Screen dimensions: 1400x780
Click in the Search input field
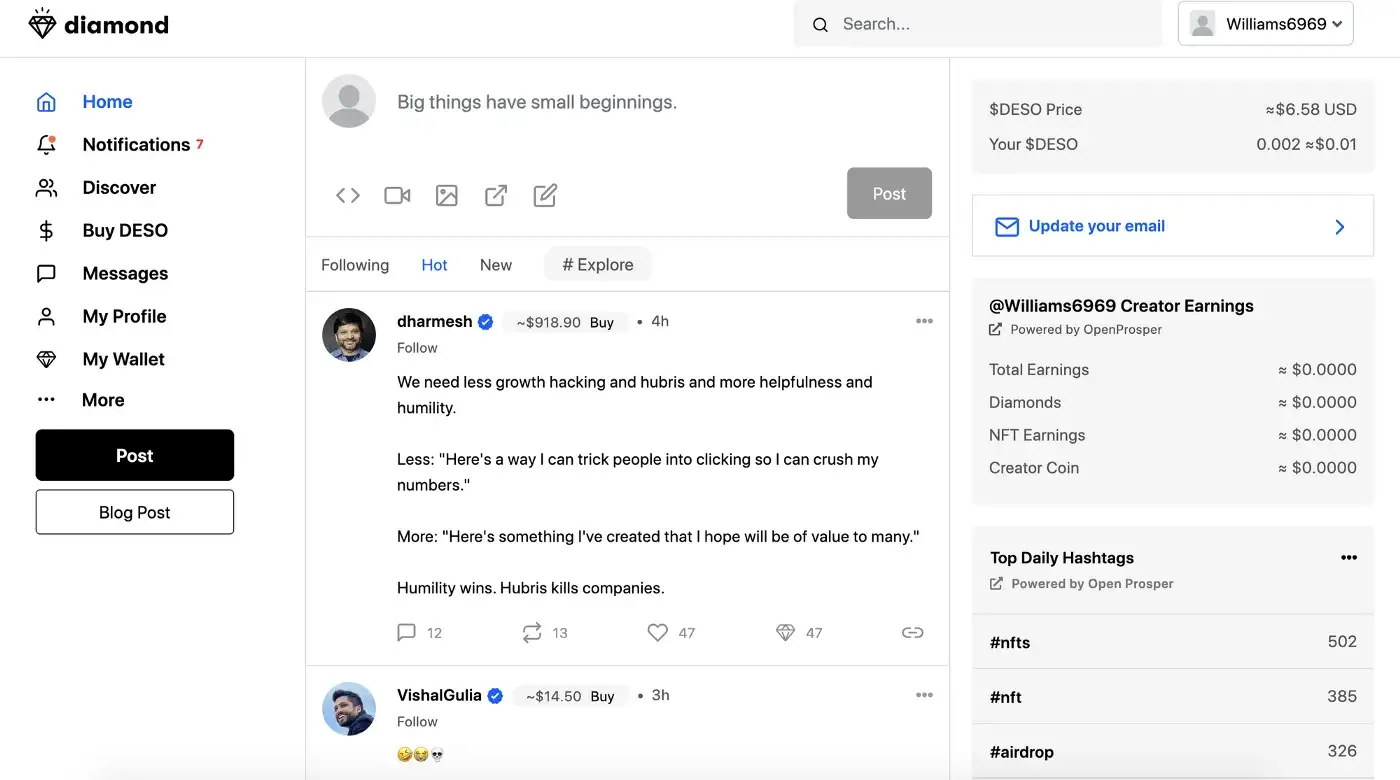(978, 24)
